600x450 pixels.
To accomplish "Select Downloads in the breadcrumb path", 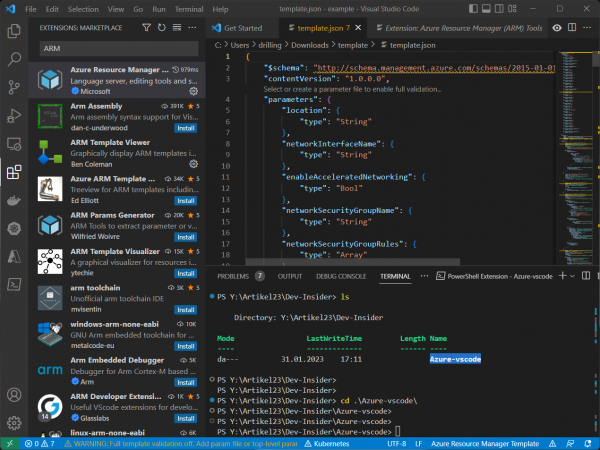I will point(310,45).
